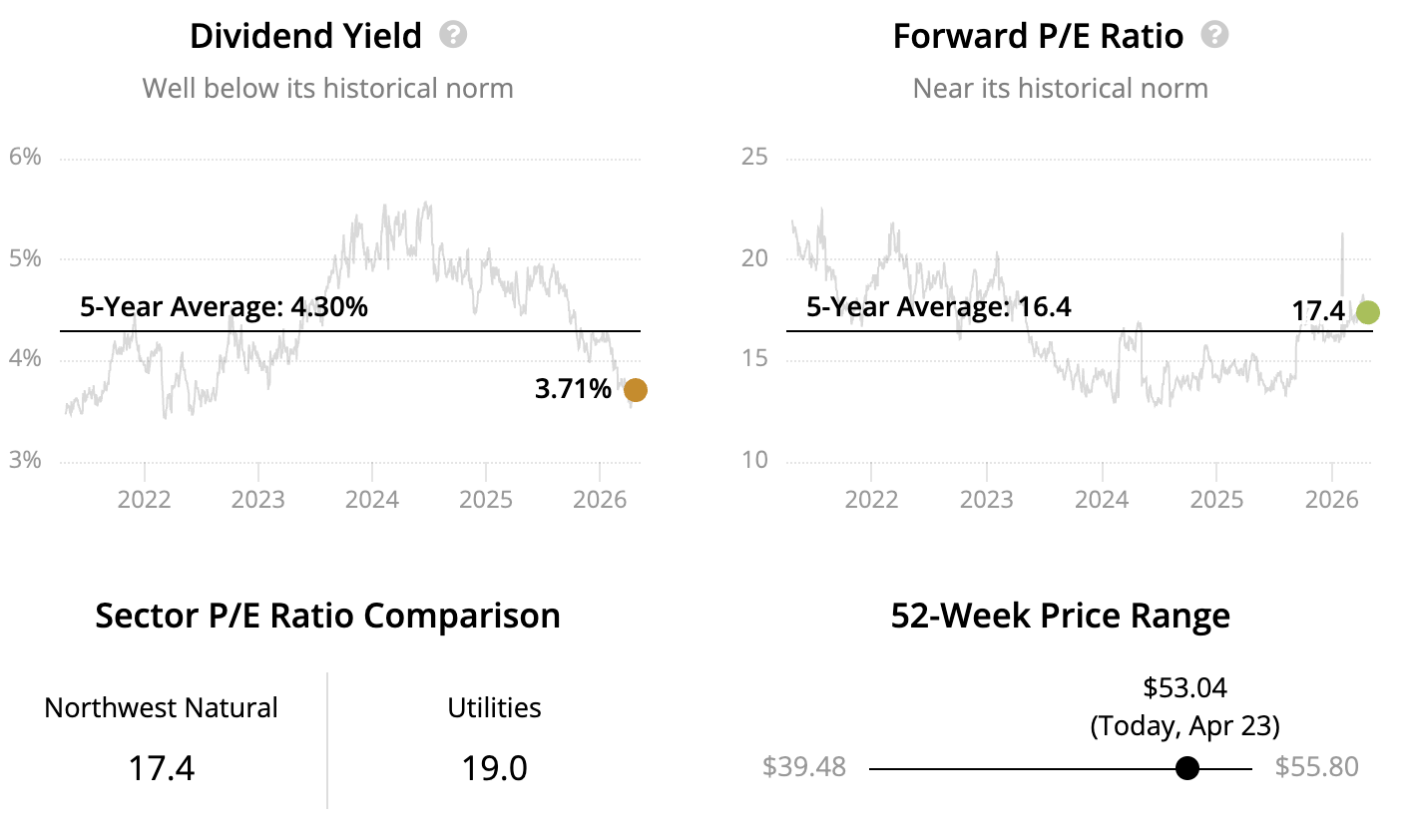This screenshot has width=1411, height=840.
Task: Click the Utilities sector P/E value 19.0
Action: coord(494,768)
